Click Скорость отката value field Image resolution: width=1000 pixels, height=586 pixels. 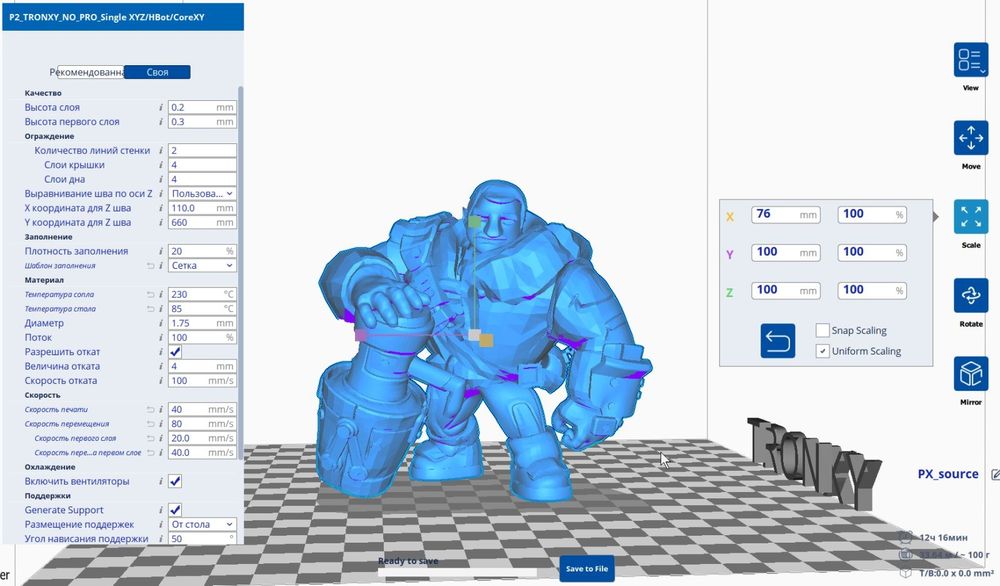tap(202, 380)
